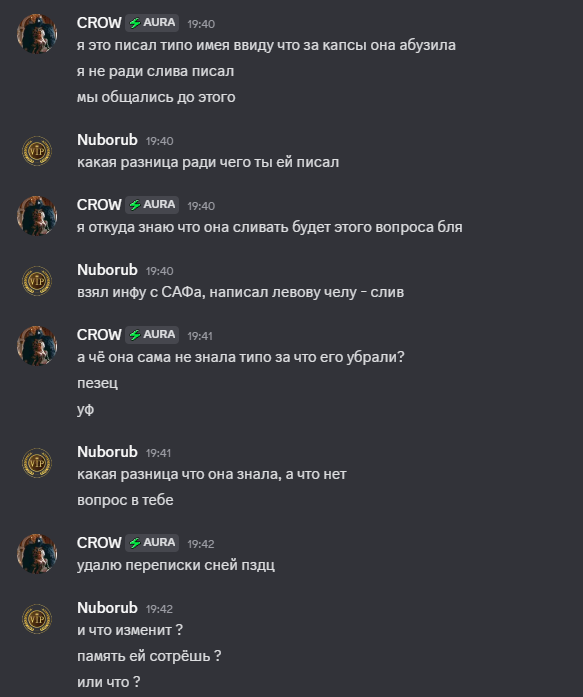
Task: Select the message 'память ей сотрёшь ?'
Action: tap(149, 656)
